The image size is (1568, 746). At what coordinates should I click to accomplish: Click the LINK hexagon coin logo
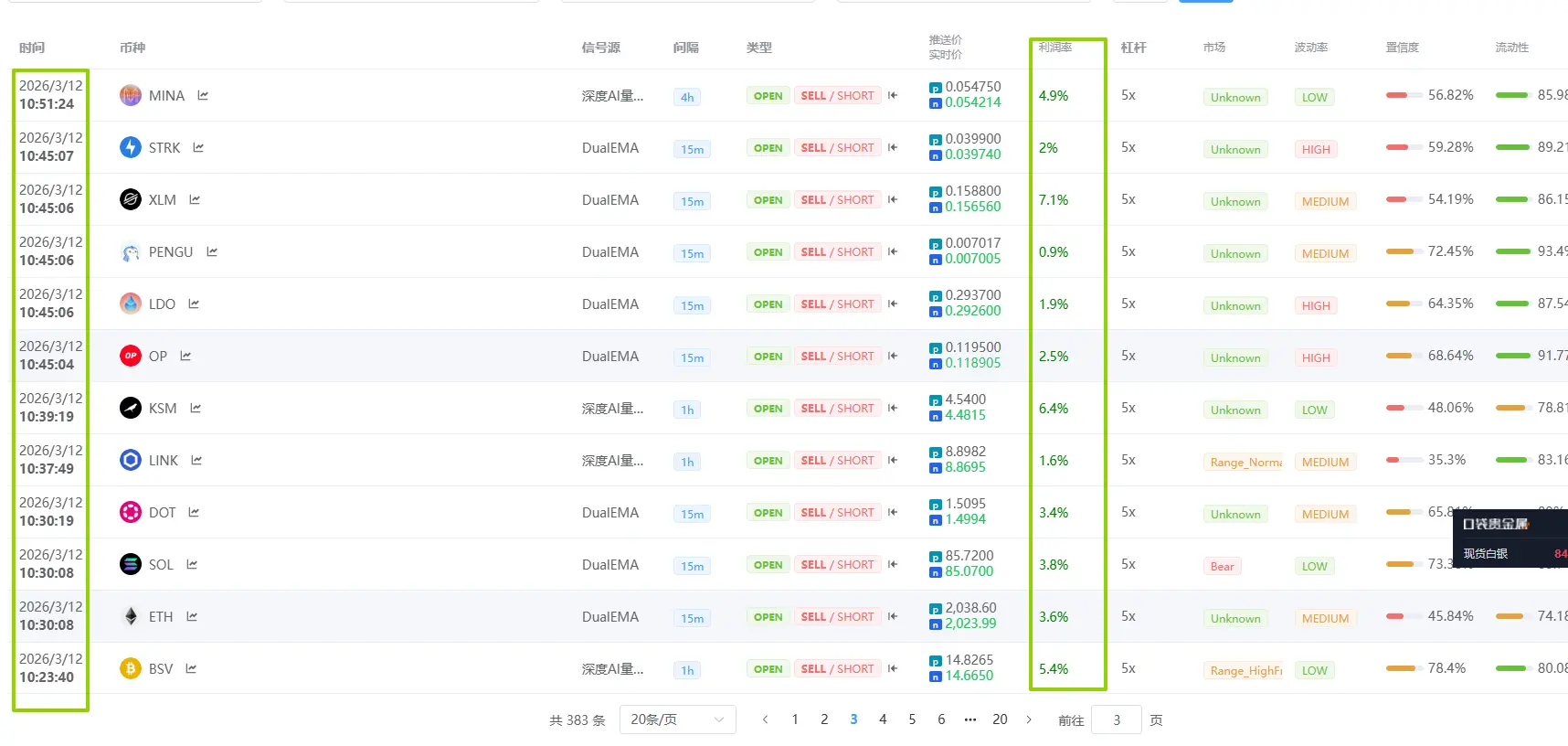click(x=131, y=460)
